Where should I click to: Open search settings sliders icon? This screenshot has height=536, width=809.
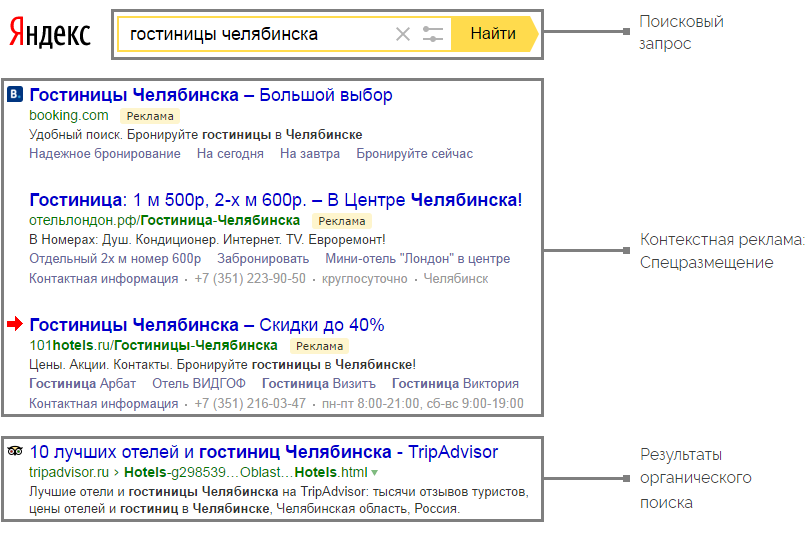coord(433,35)
